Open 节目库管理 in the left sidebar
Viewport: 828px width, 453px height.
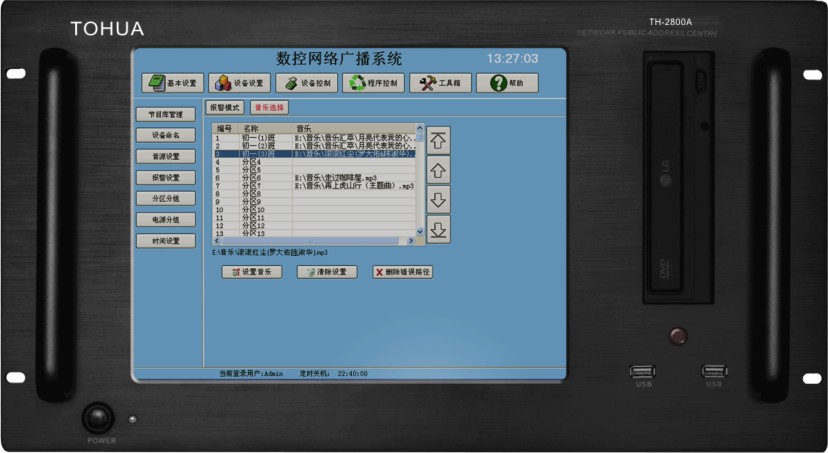point(166,114)
